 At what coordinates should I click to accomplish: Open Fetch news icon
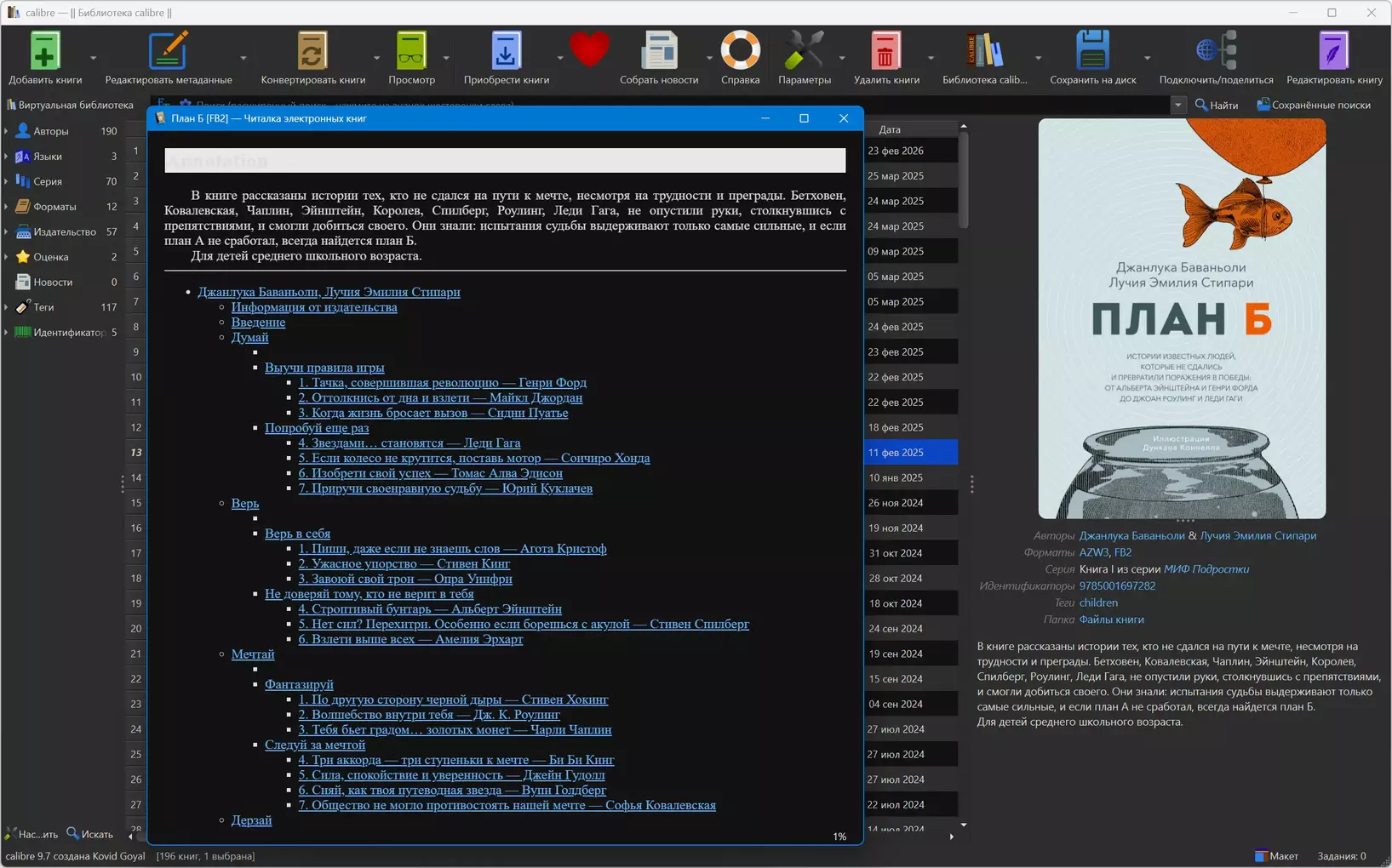pos(658,52)
